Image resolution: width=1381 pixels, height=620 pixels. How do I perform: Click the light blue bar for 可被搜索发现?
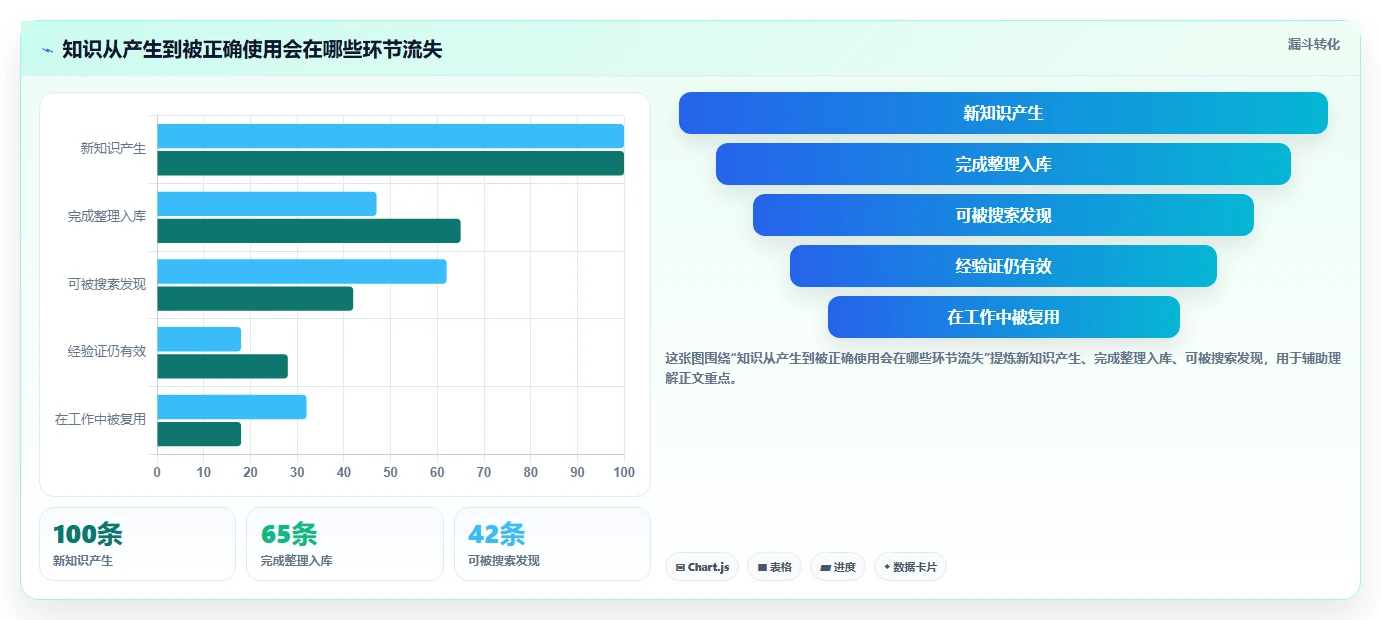302,271
